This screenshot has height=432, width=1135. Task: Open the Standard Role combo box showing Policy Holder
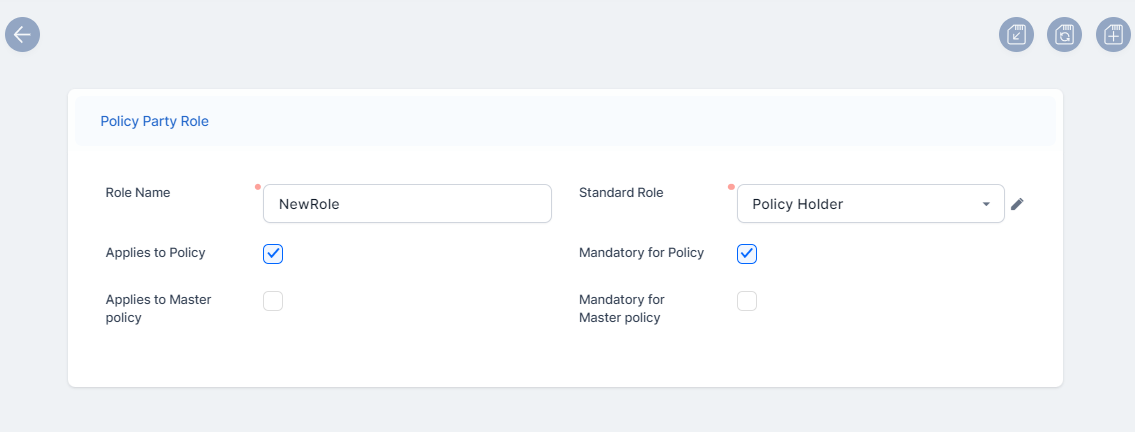[860, 204]
